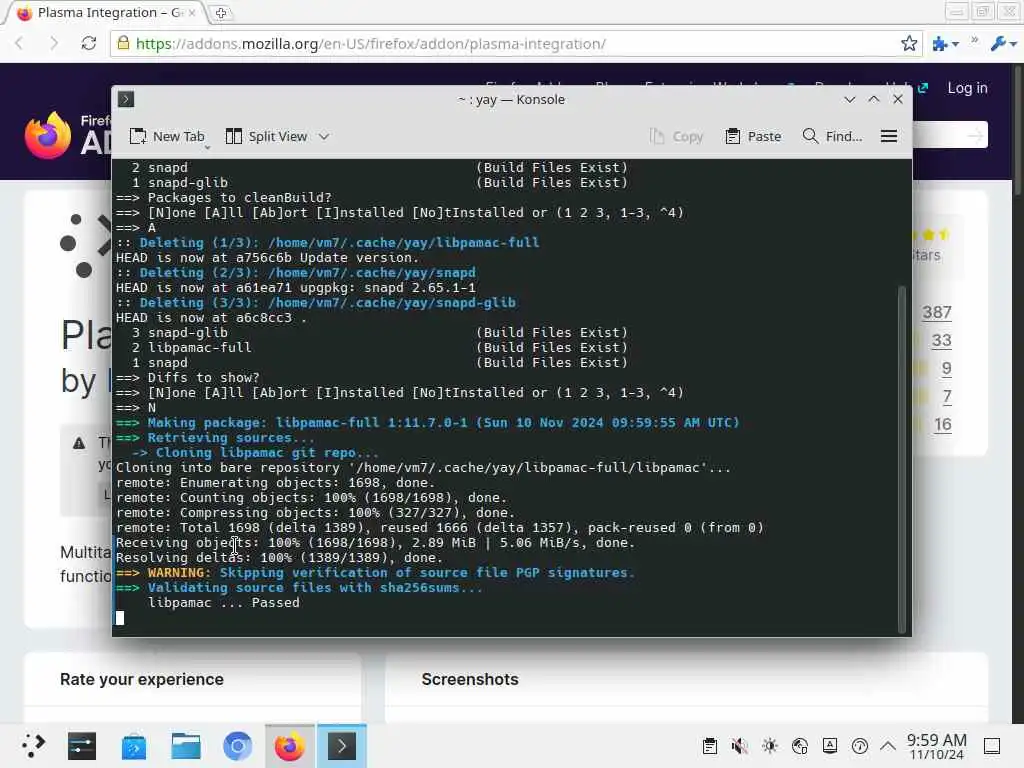Click the 'Diffs to show?' prompt line
The height and width of the screenshot is (768, 1024).
coord(188,378)
